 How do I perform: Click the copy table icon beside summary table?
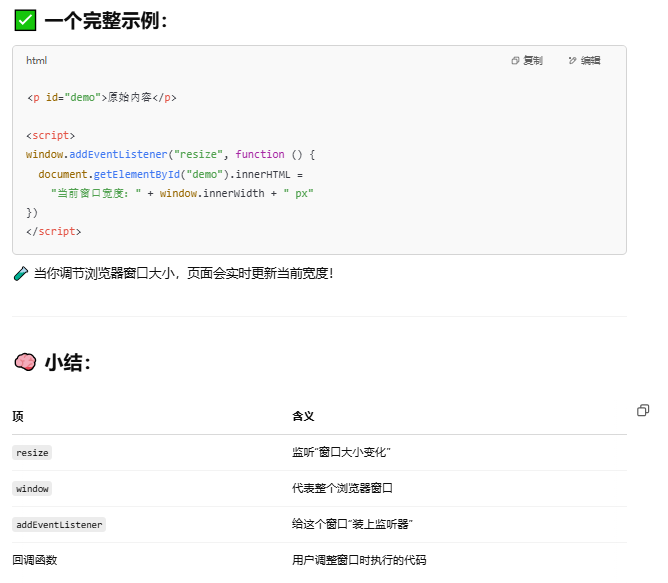point(643,410)
